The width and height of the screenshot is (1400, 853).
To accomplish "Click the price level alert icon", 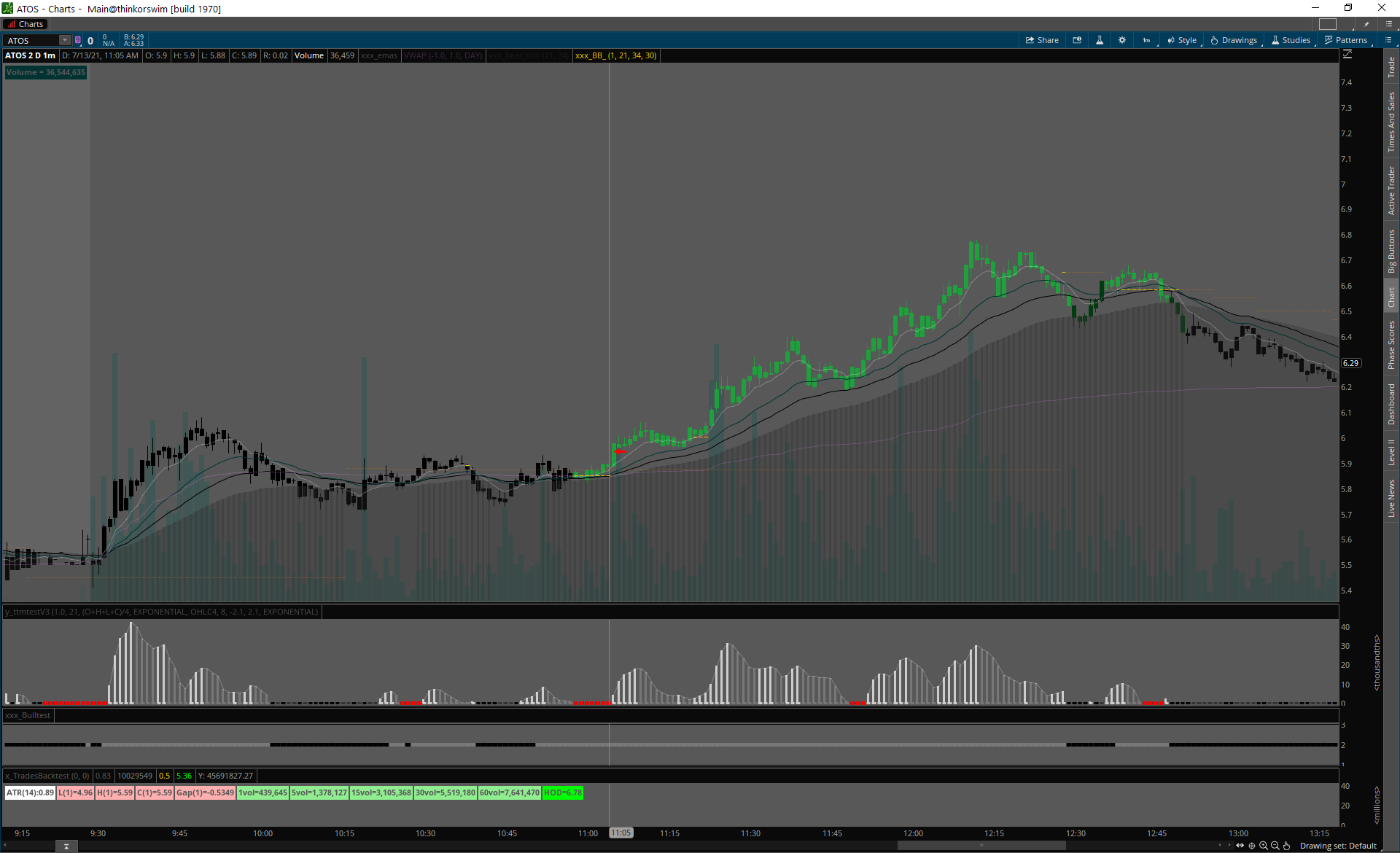I will (1077, 40).
